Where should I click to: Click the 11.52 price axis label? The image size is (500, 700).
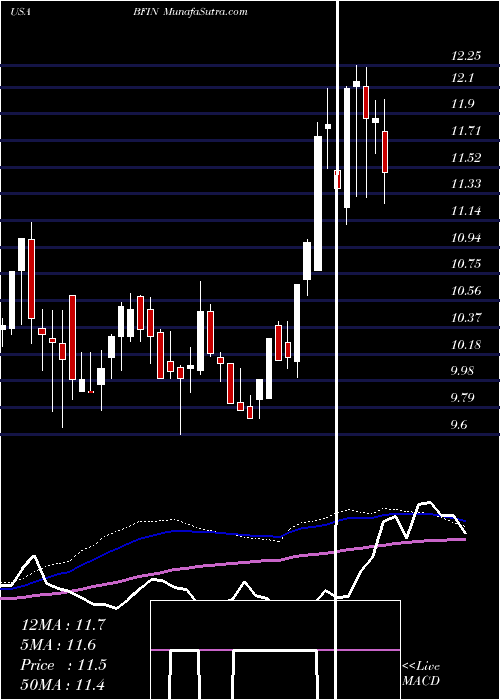click(466, 158)
